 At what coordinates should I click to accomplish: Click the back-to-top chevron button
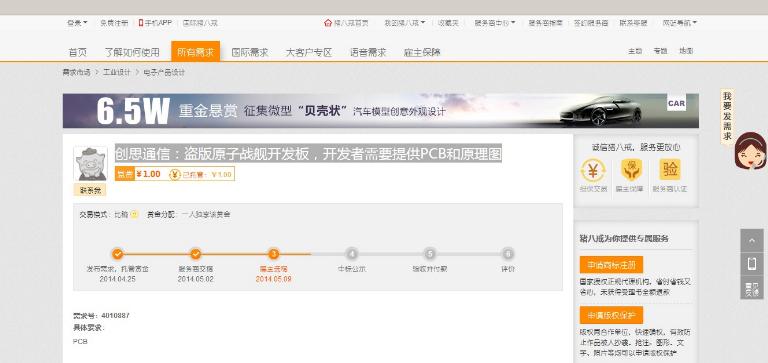pos(752,241)
